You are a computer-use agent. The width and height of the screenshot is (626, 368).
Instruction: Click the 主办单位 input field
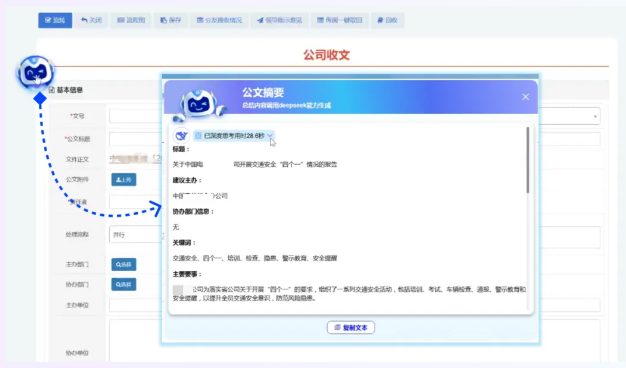tap(136, 305)
